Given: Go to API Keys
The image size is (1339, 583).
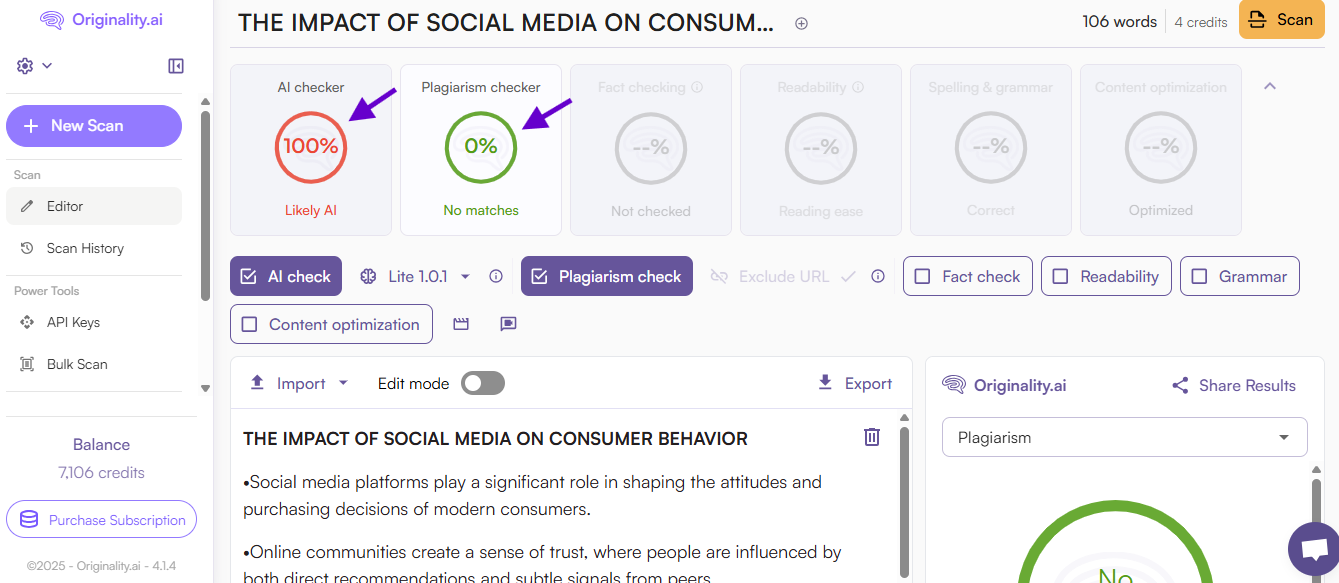Looking at the screenshot, I should (x=94, y=322).
